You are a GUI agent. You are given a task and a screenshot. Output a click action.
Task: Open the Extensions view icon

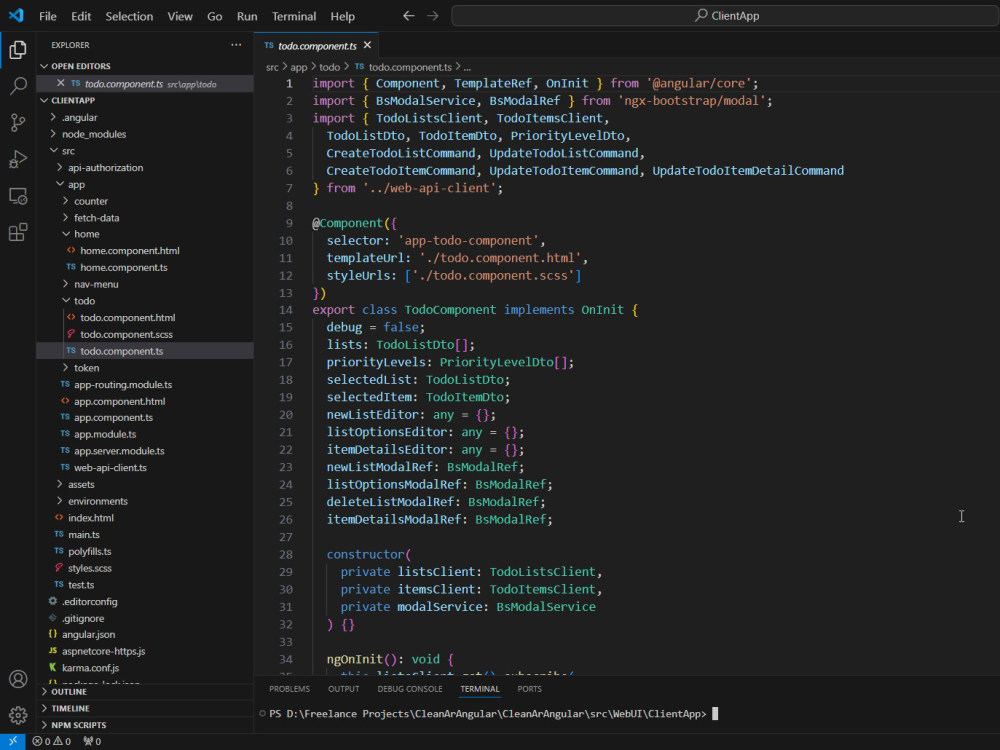click(x=18, y=232)
